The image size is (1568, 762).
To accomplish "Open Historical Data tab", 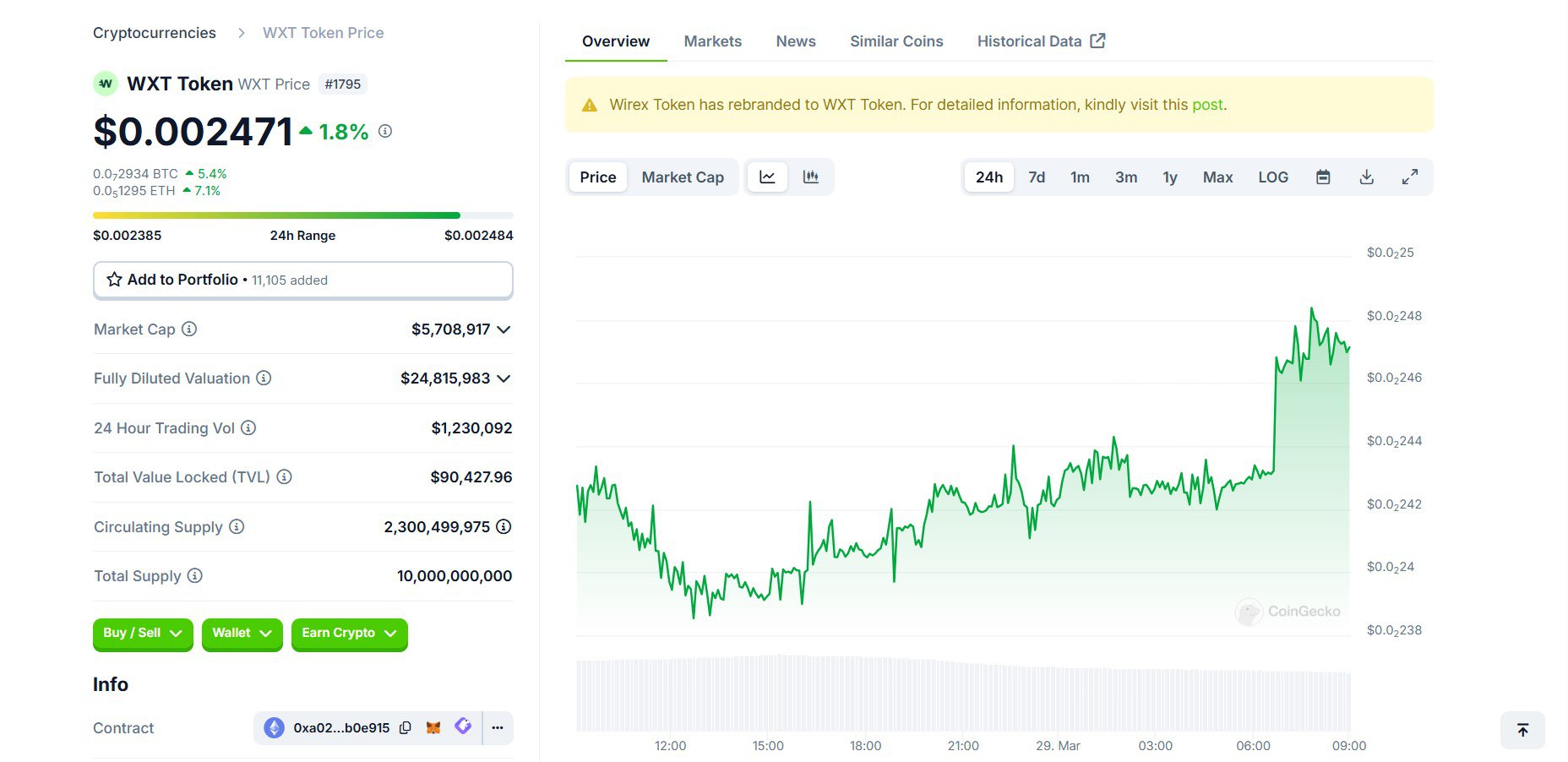I will tap(1041, 41).
